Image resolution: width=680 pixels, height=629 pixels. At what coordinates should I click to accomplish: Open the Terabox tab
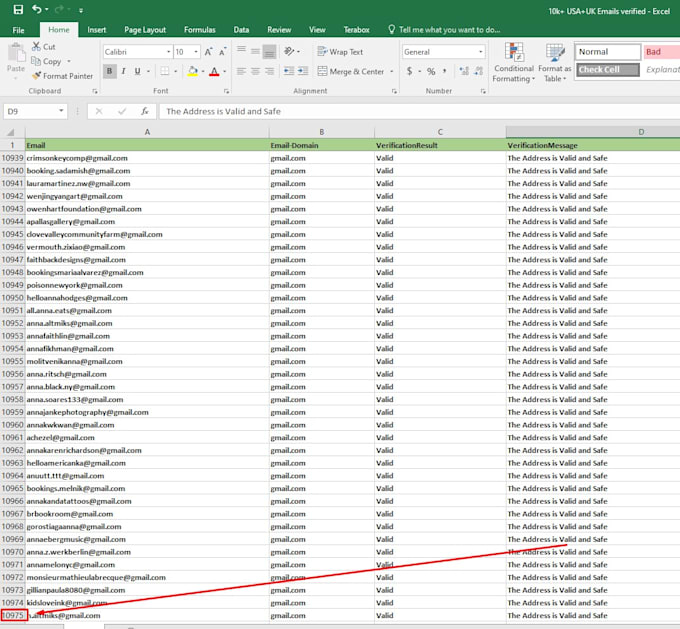pyautogui.click(x=356, y=29)
